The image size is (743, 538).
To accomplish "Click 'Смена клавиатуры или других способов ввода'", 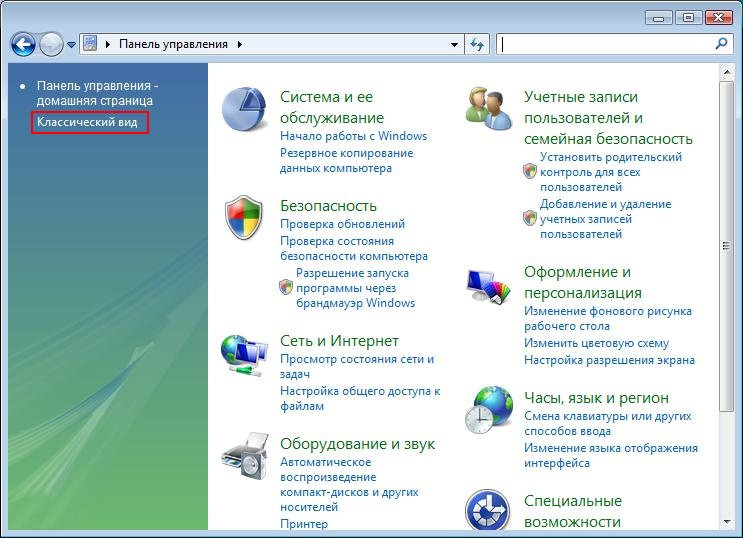I will click(x=608, y=423).
